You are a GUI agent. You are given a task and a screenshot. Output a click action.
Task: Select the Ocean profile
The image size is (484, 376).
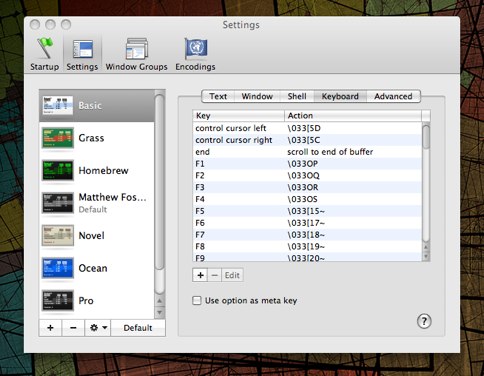click(x=97, y=268)
